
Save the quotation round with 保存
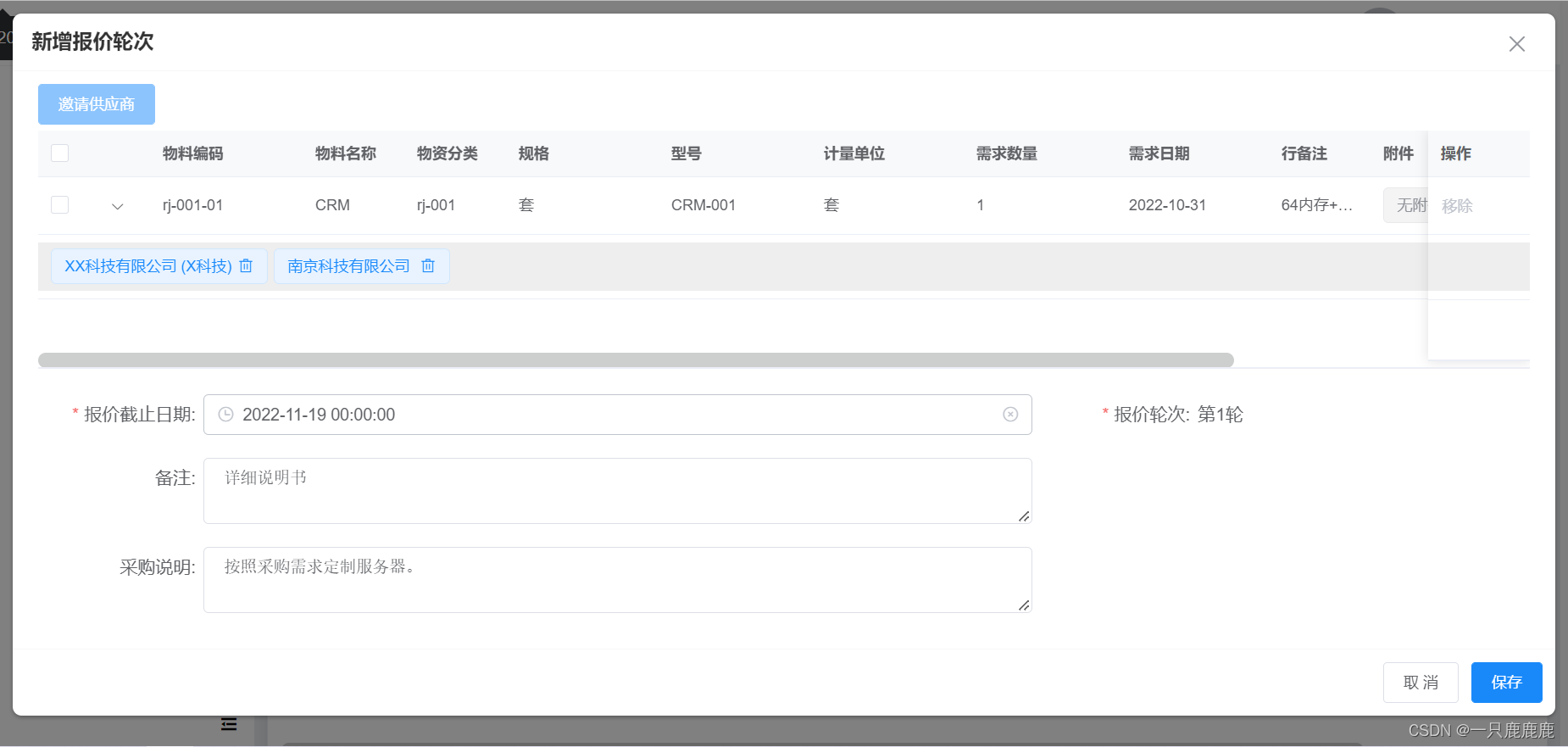click(1507, 683)
